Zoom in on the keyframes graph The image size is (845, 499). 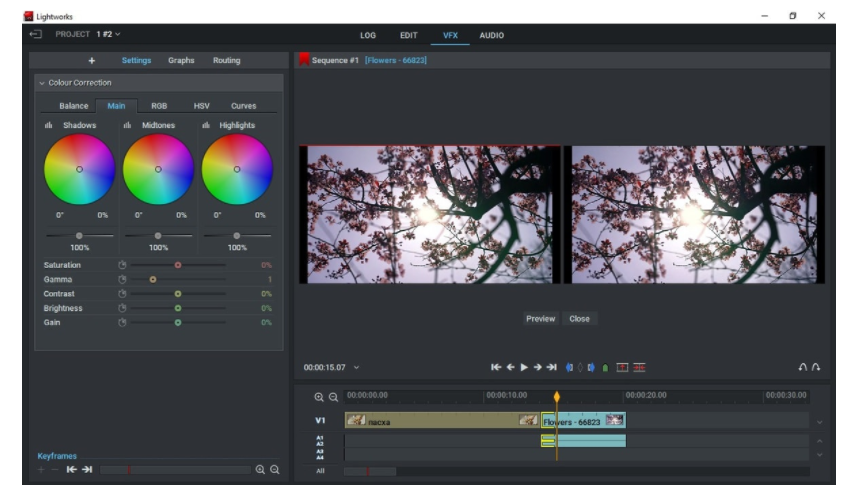(x=260, y=469)
